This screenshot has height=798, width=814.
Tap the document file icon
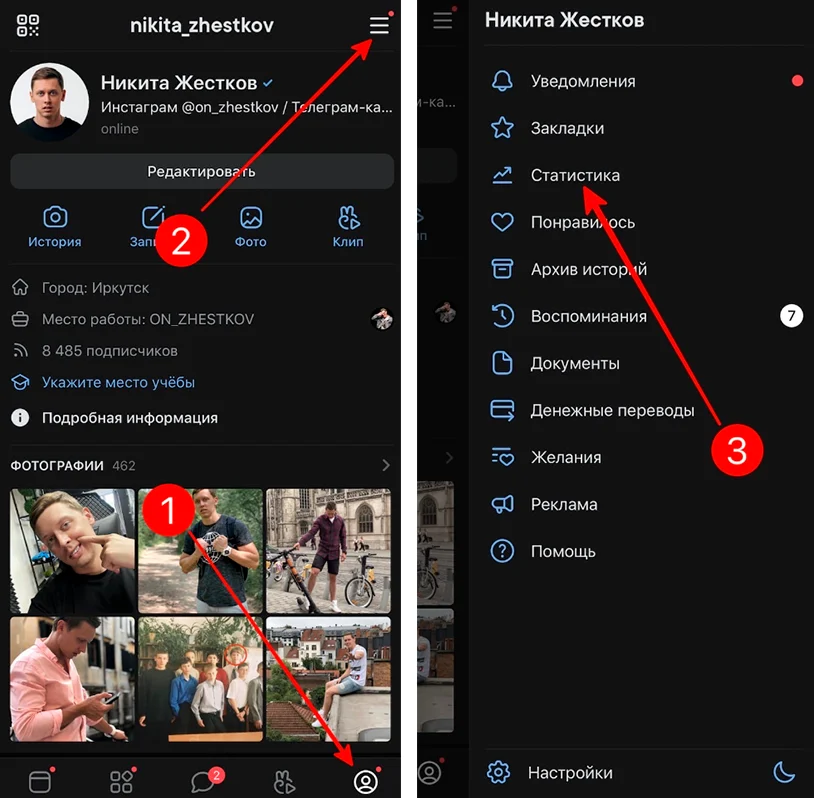click(x=502, y=363)
